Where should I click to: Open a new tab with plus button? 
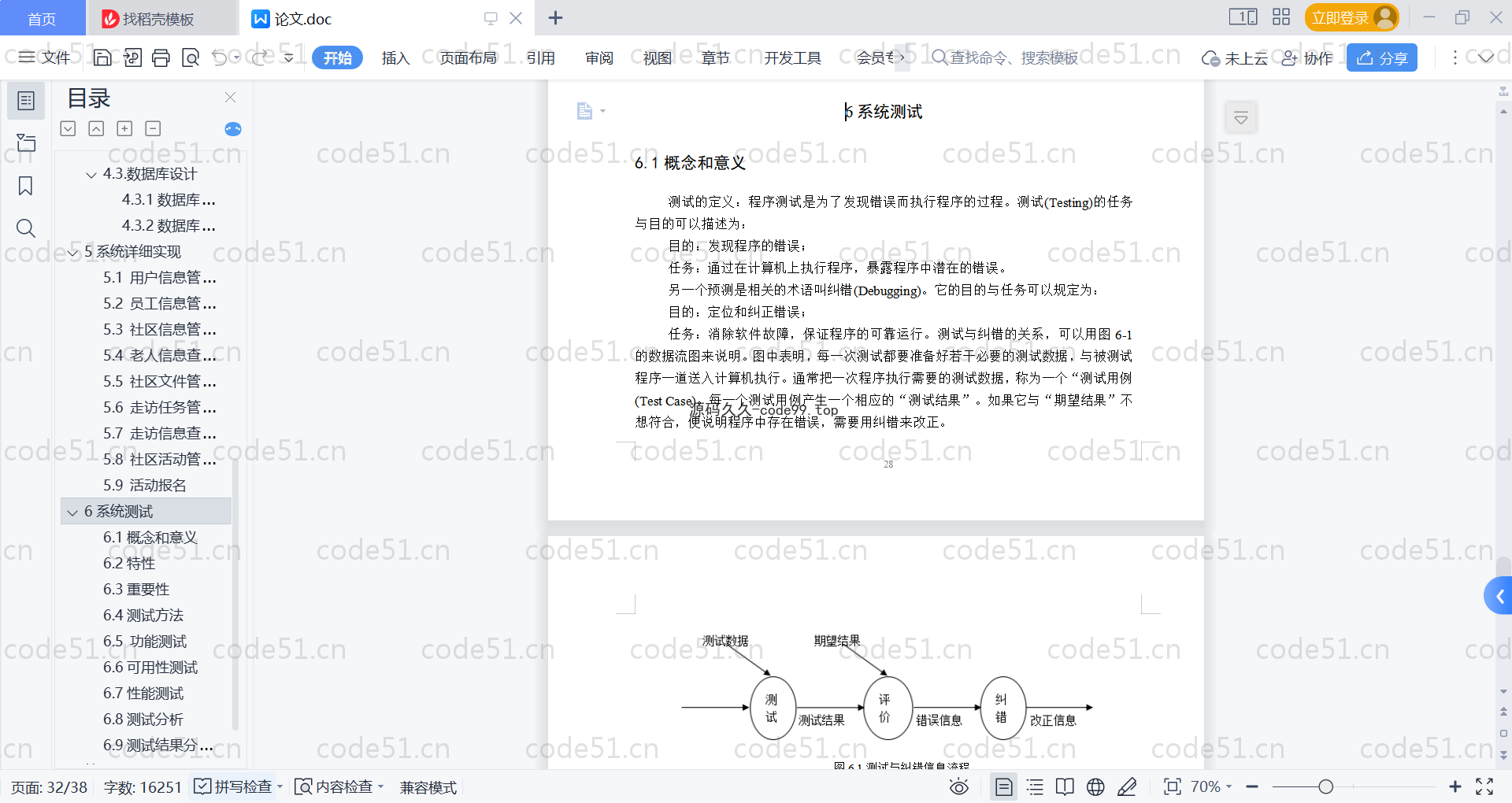coord(555,17)
